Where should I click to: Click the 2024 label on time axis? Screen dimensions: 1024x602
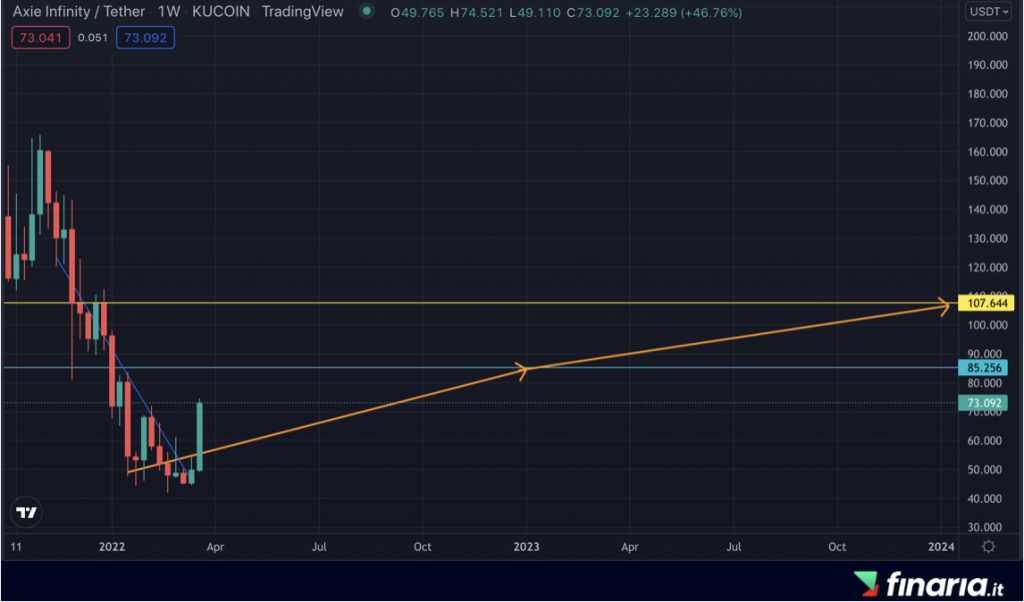(941, 547)
